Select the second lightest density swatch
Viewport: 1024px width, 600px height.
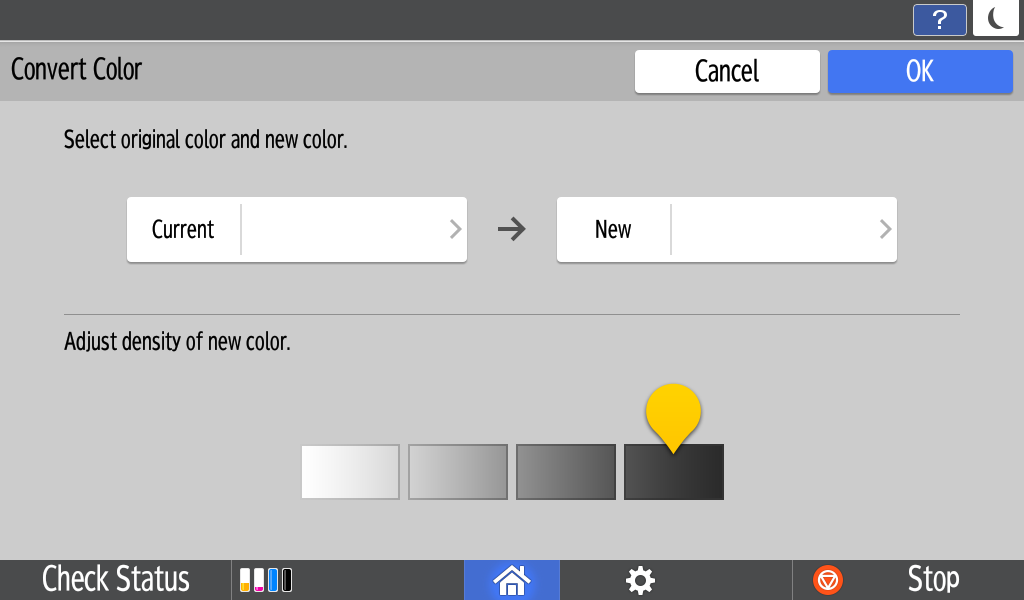[458, 472]
